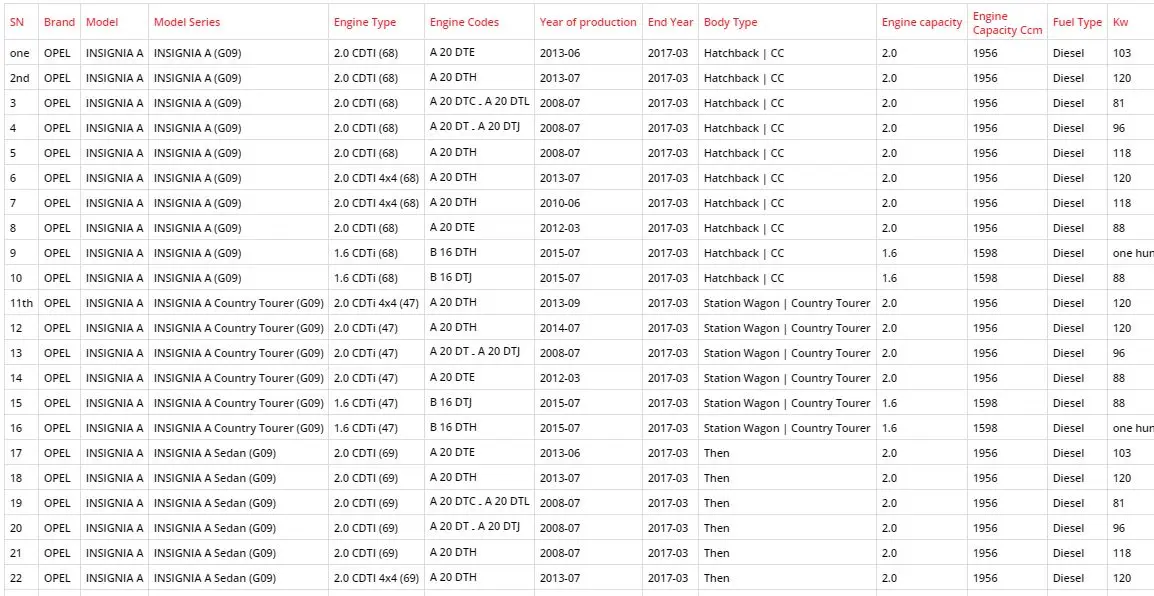Screen dimensions: 1154x596
Task: Select "1.6 CDTi (47)" in row 16
Action: (x=366, y=428)
